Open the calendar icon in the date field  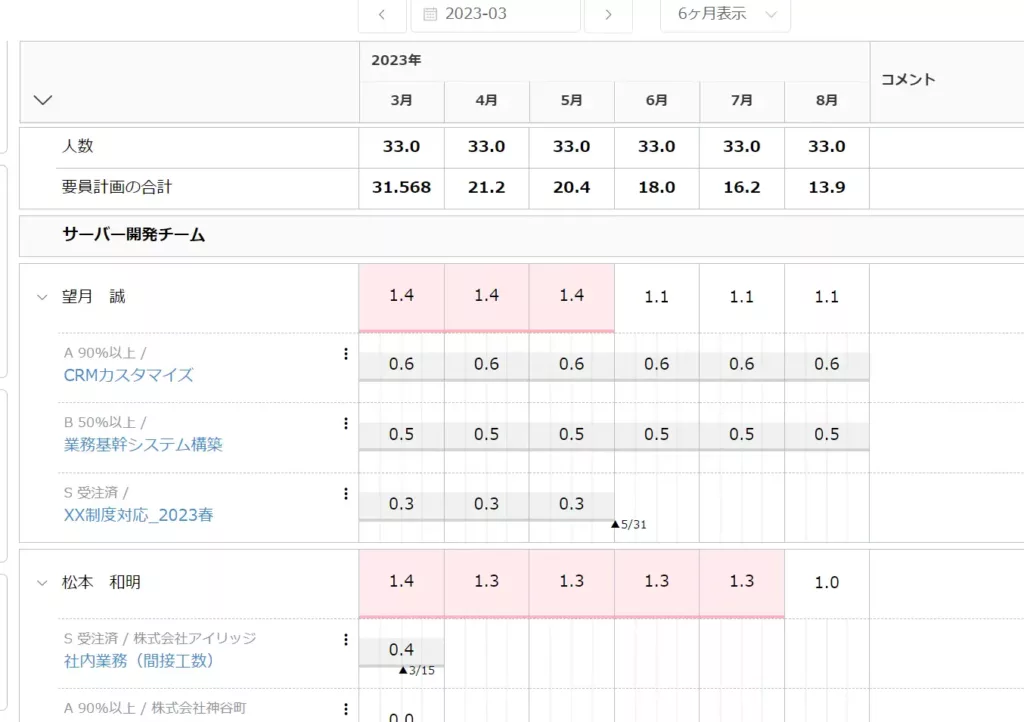pyautogui.click(x=430, y=14)
